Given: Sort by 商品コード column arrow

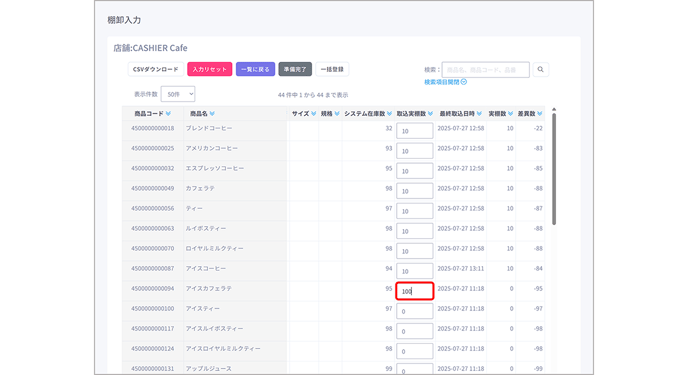Looking at the screenshot, I should point(168,114).
